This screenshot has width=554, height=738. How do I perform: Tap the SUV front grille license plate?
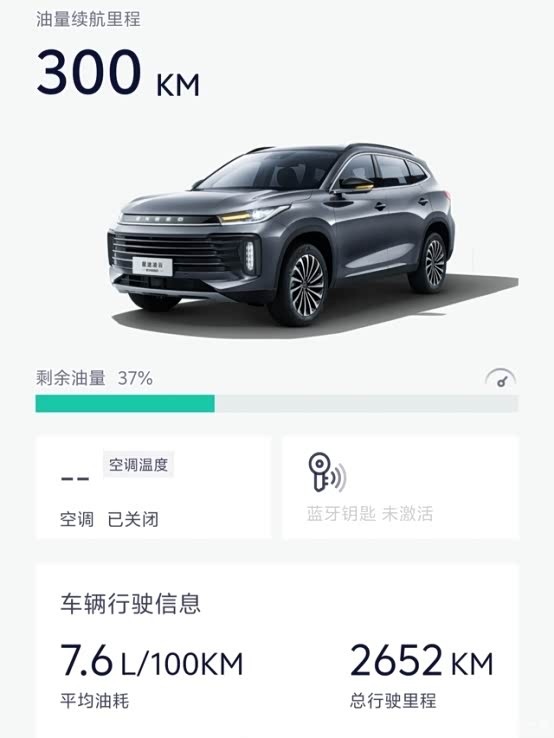(x=153, y=266)
